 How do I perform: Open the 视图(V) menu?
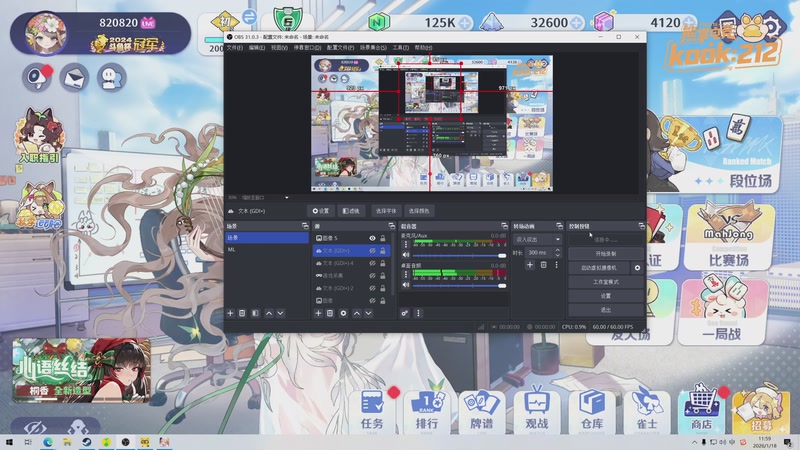[x=279, y=47]
